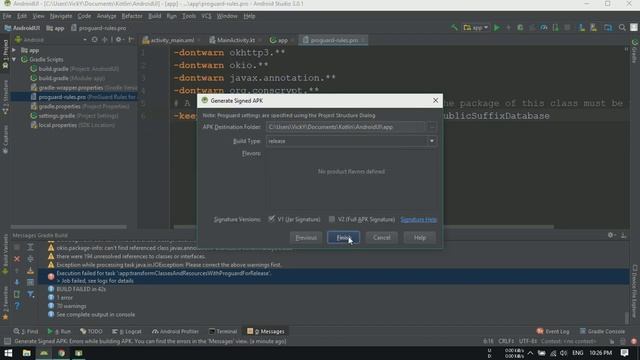
Task: Click the APK Destination Folder field
Action: click(345, 127)
